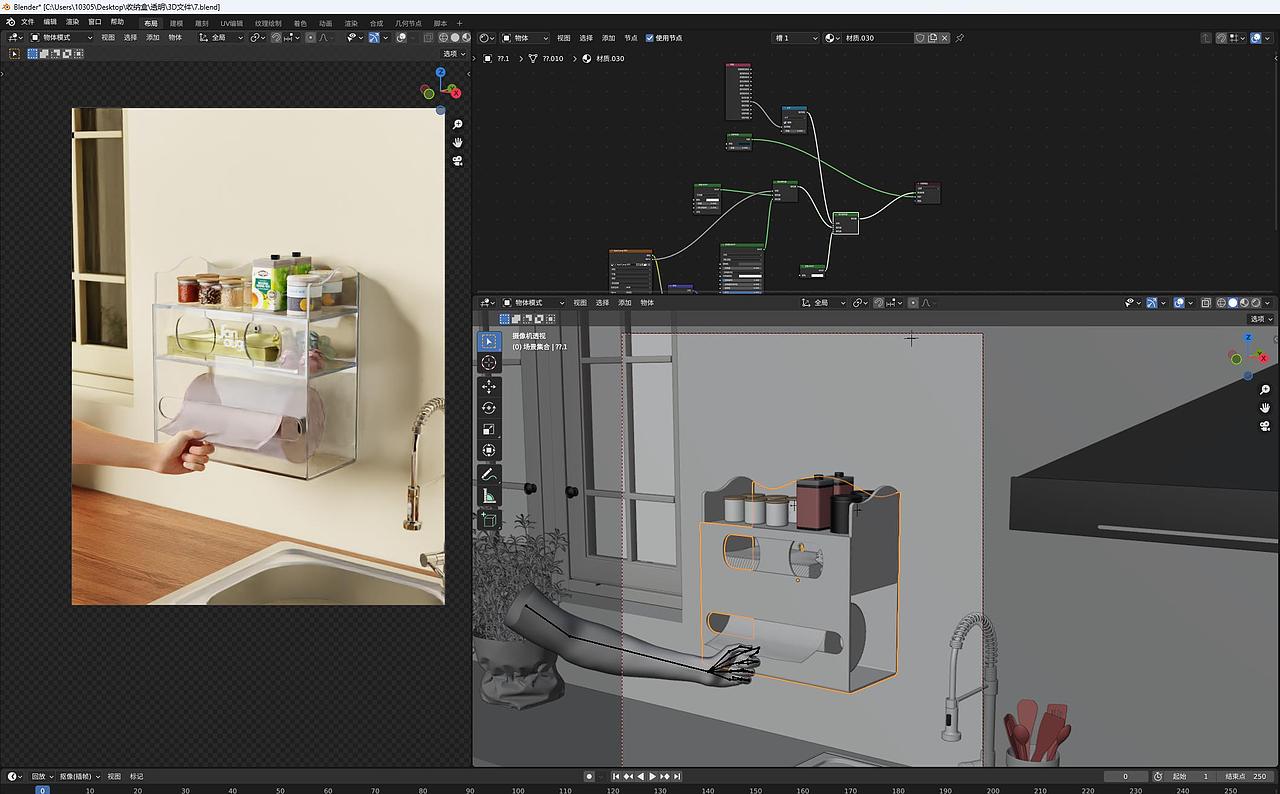Toggle X-ray mode in lower viewport header
The width and height of the screenshot is (1280, 794).
coord(1206,302)
